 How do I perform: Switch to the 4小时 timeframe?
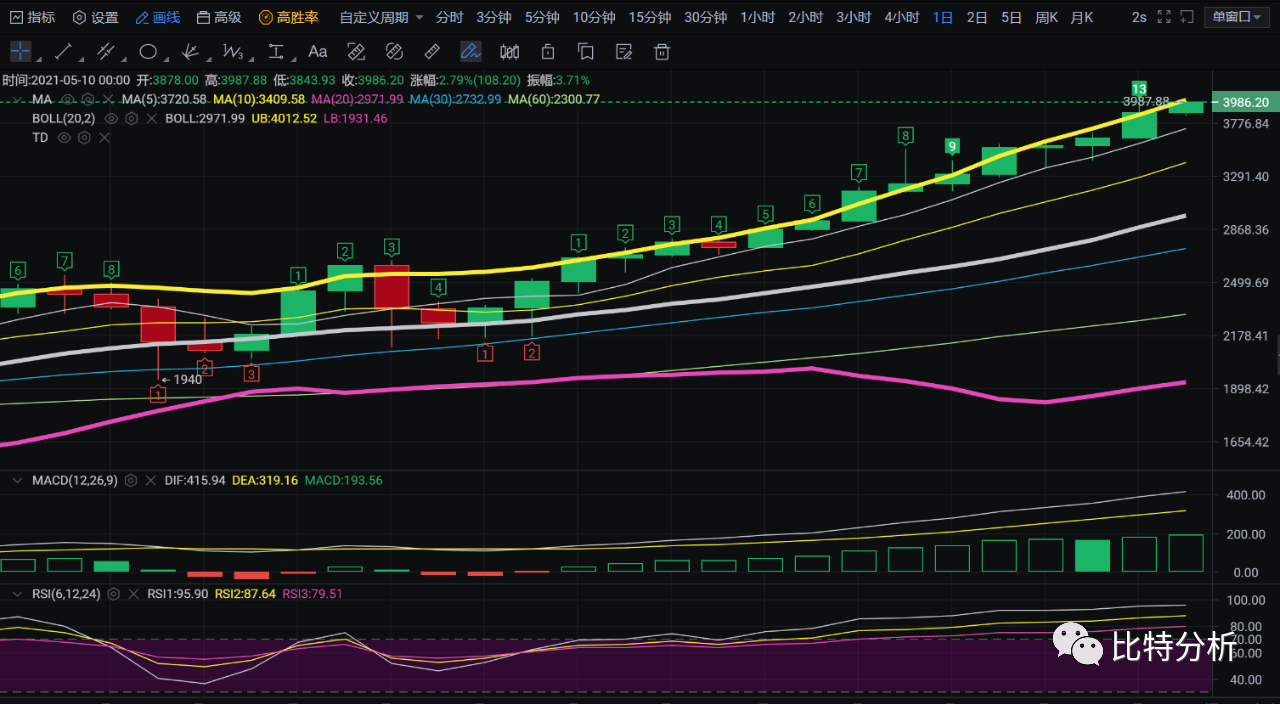tap(901, 18)
